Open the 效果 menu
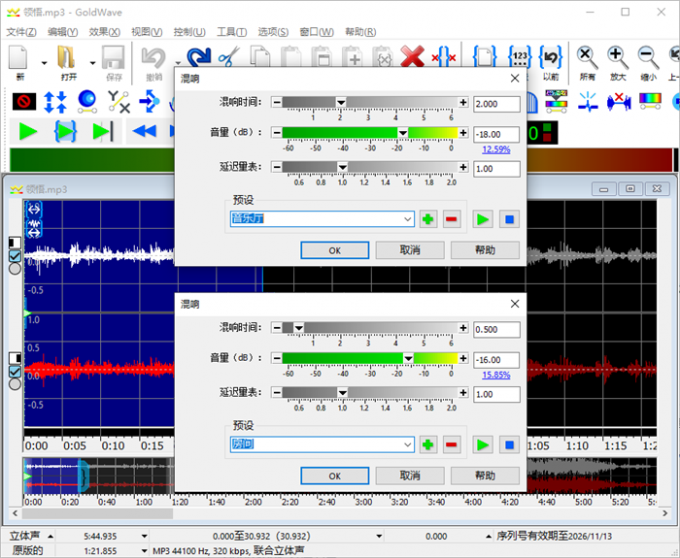Screen dimensions: 680x558 [104, 32]
